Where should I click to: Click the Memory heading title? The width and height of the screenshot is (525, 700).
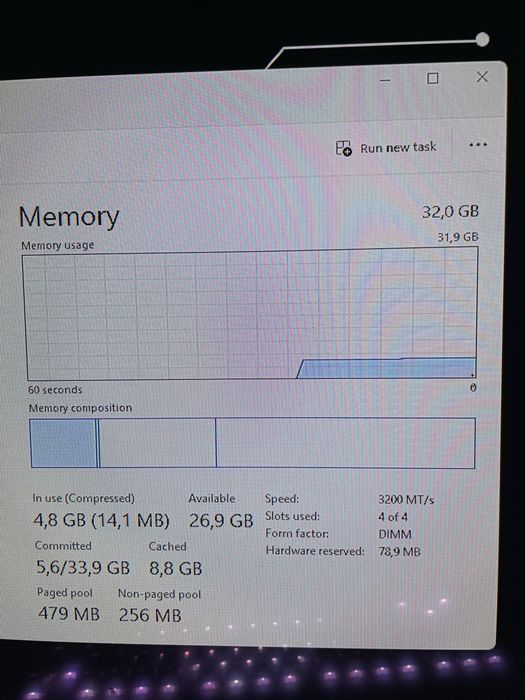point(69,217)
